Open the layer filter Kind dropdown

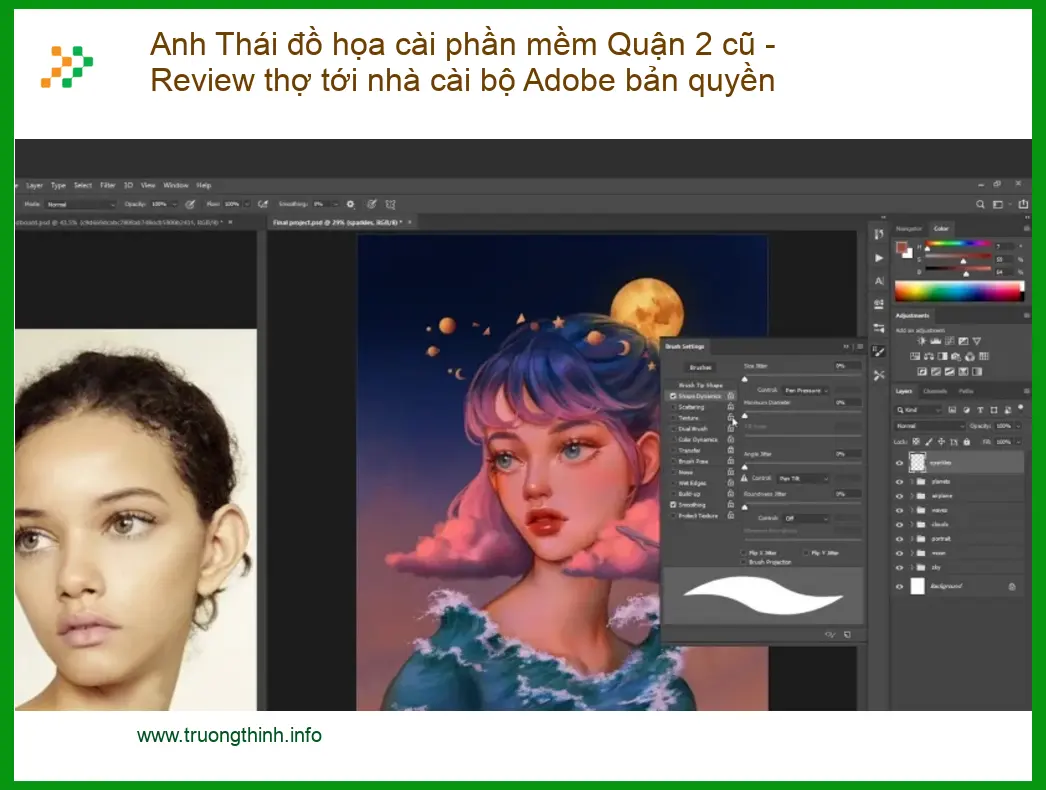918,410
